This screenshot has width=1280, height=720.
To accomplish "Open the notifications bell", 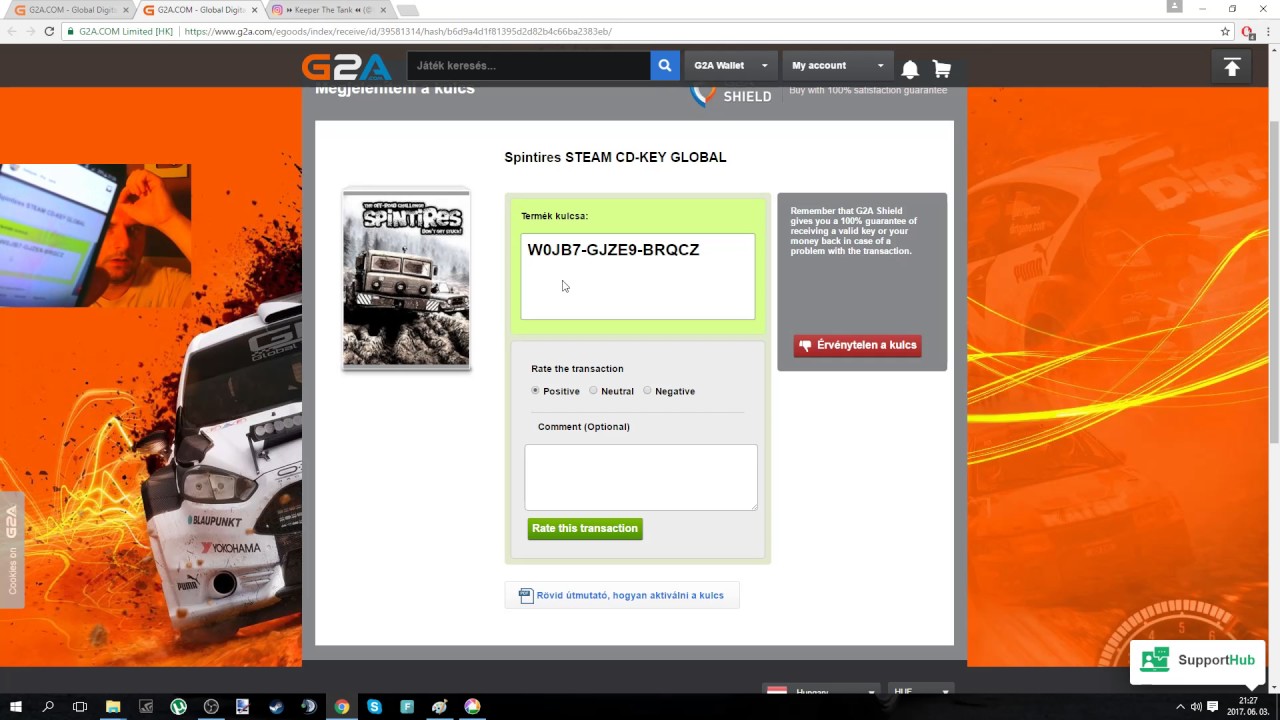I will tap(910, 68).
